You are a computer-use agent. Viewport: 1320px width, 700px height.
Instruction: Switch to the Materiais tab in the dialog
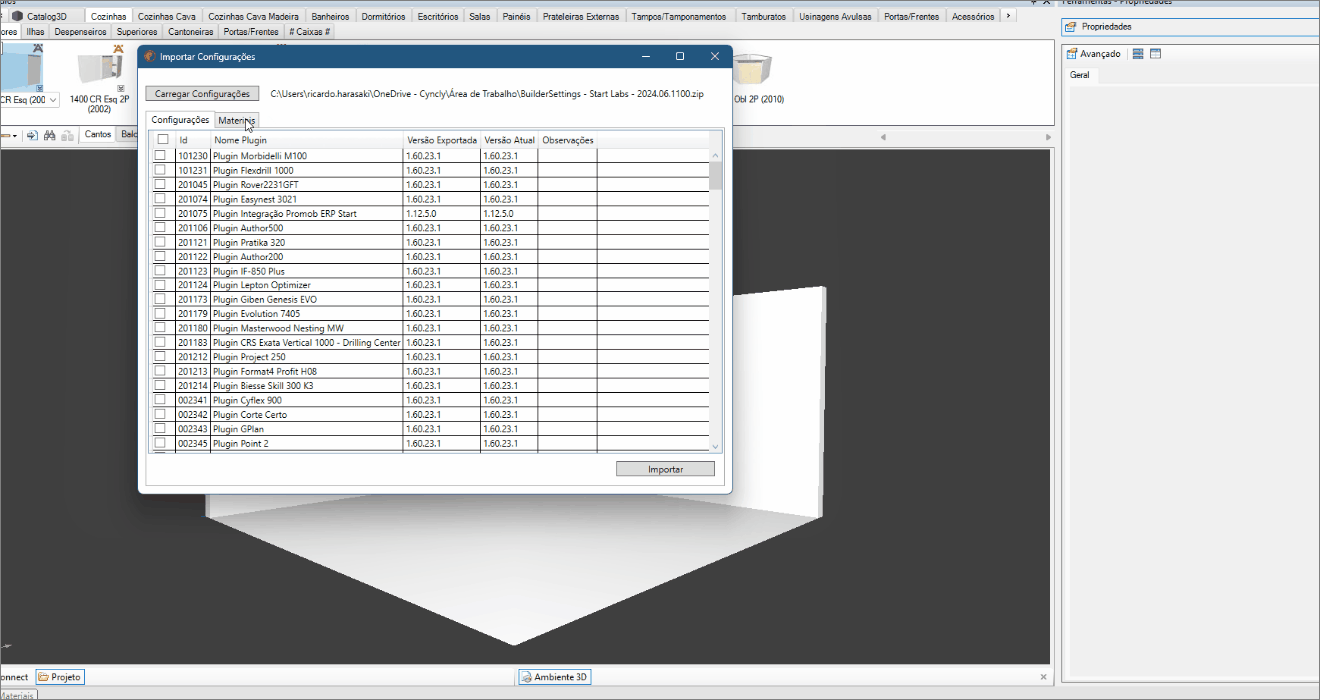coord(237,120)
